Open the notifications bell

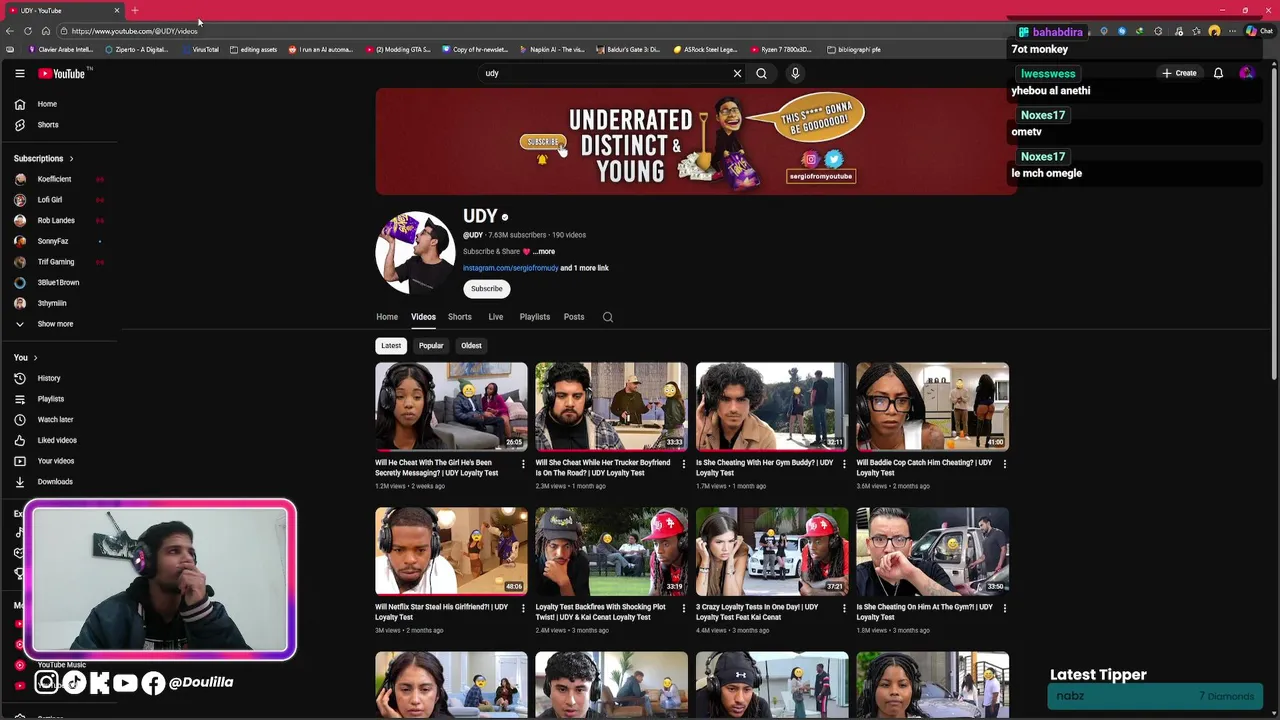click(1218, 73)
